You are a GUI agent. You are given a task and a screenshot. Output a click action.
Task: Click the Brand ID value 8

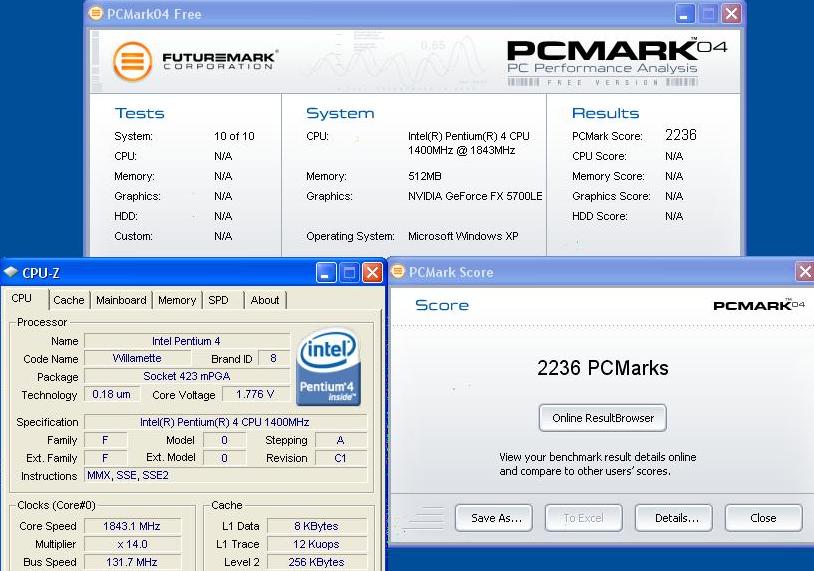tap(274, 358)
